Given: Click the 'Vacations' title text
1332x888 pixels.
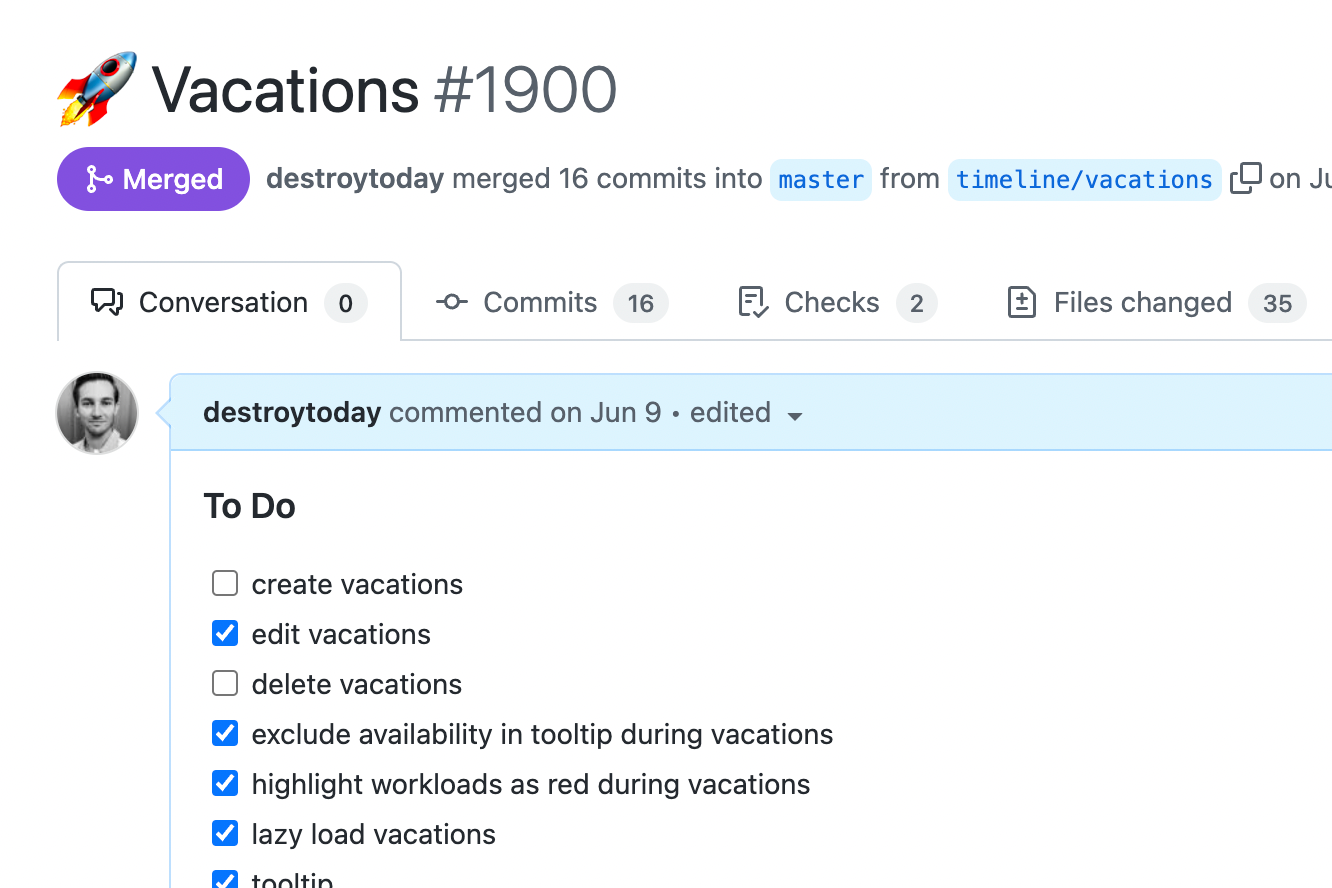Looking at the screenshot, I should 286,90.
